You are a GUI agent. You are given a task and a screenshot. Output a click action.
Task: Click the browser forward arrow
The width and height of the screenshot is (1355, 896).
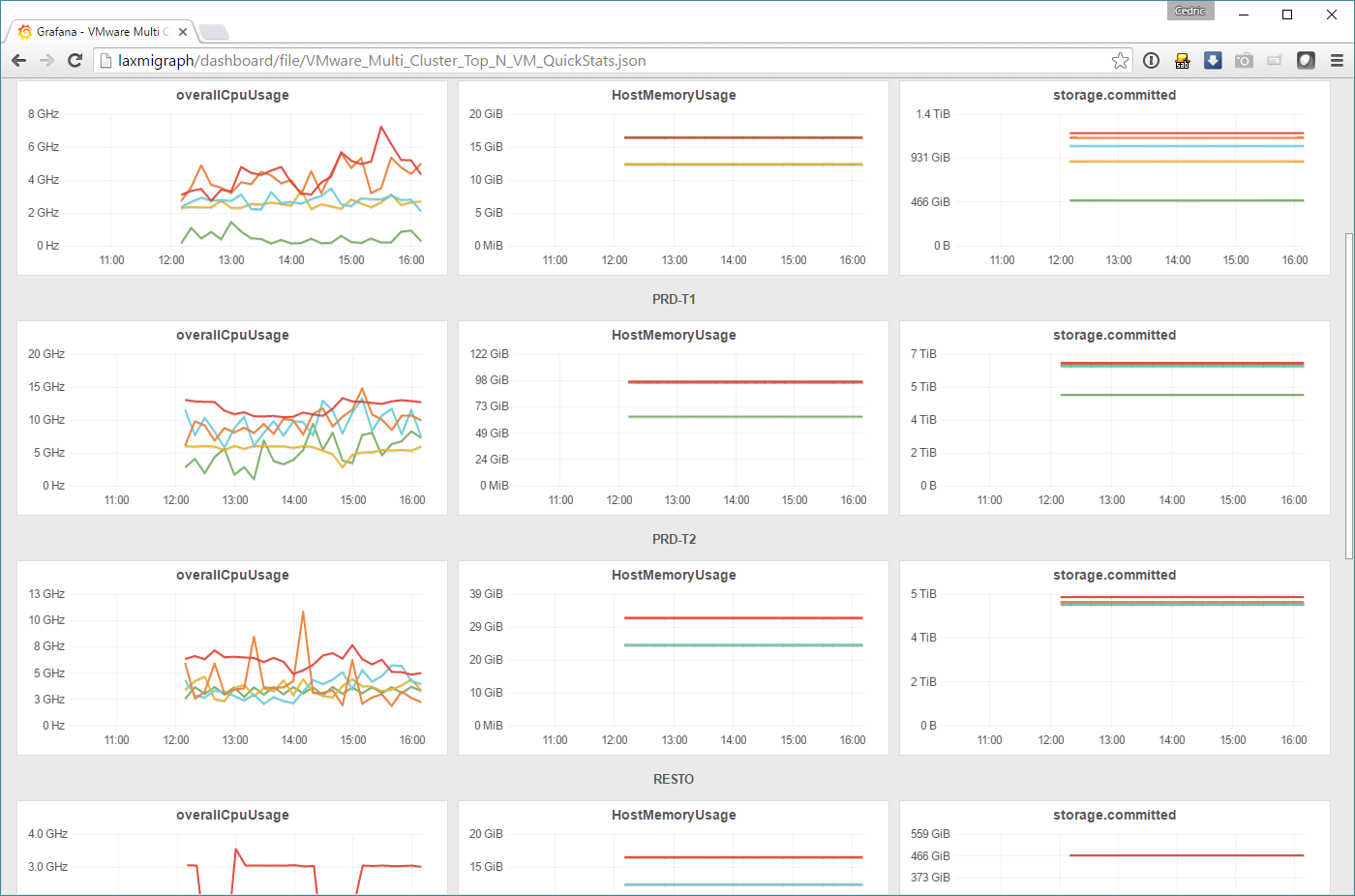tap(46, 60)
